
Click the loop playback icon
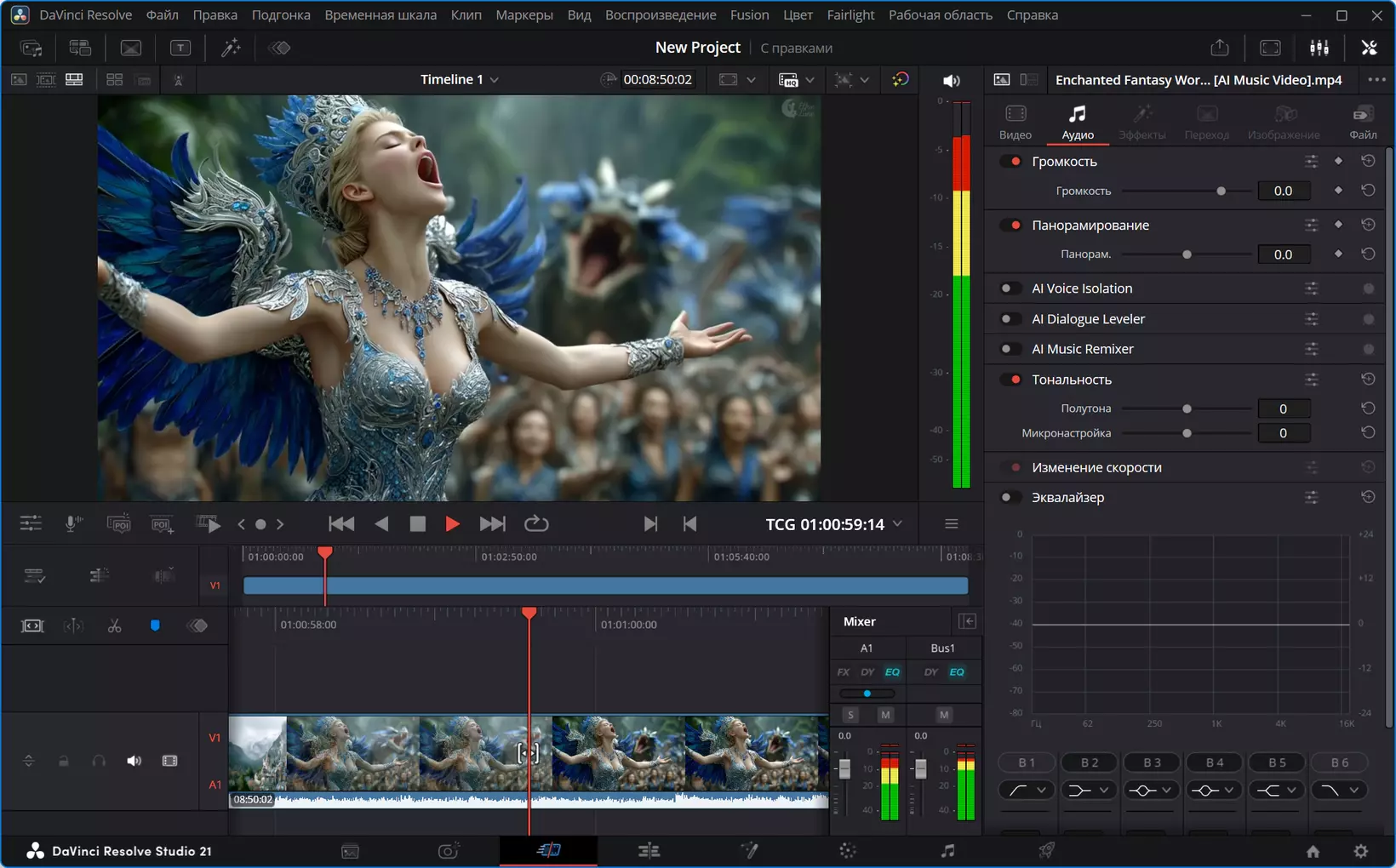point(536,524)
